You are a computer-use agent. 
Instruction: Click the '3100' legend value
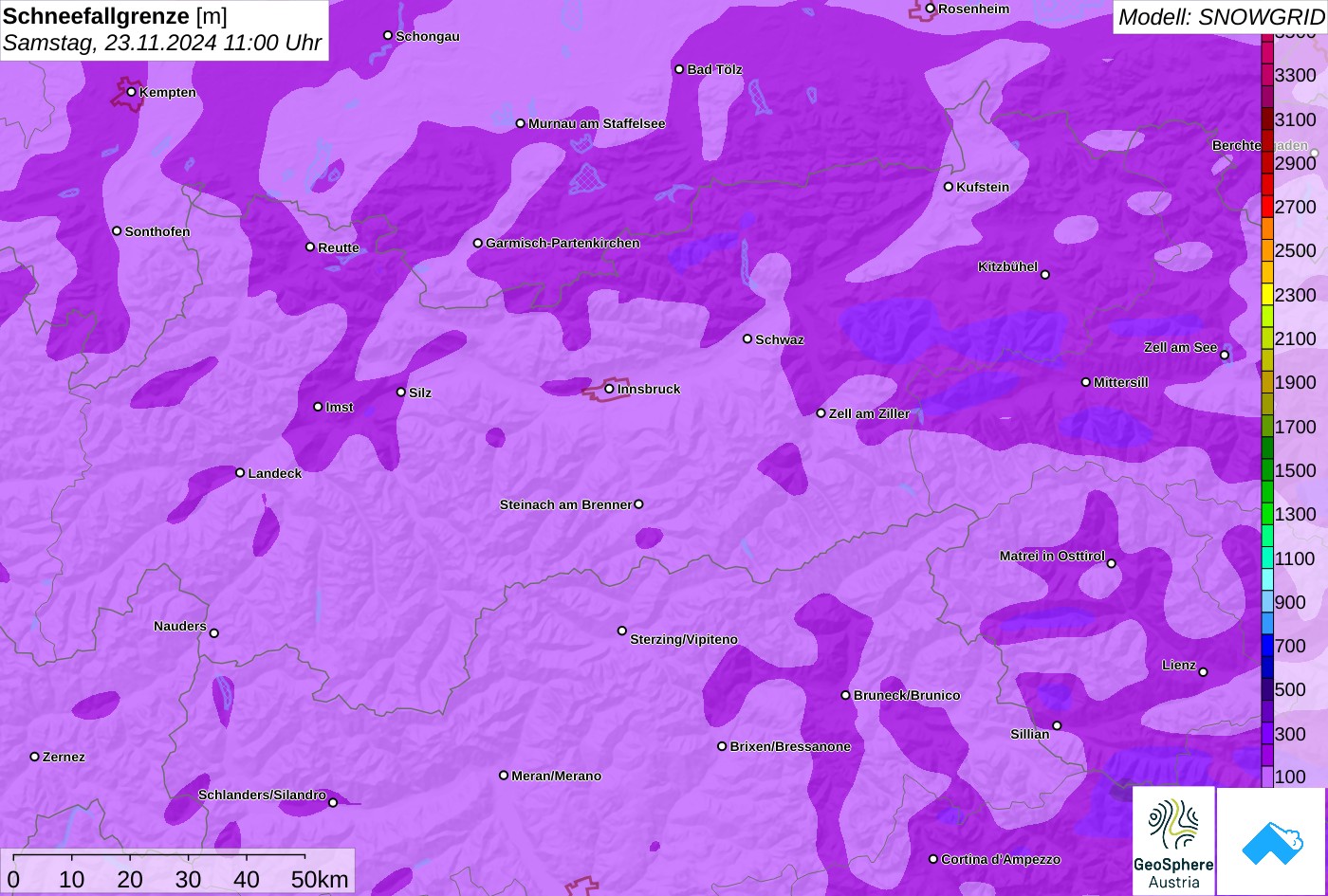click(1296, 119)
